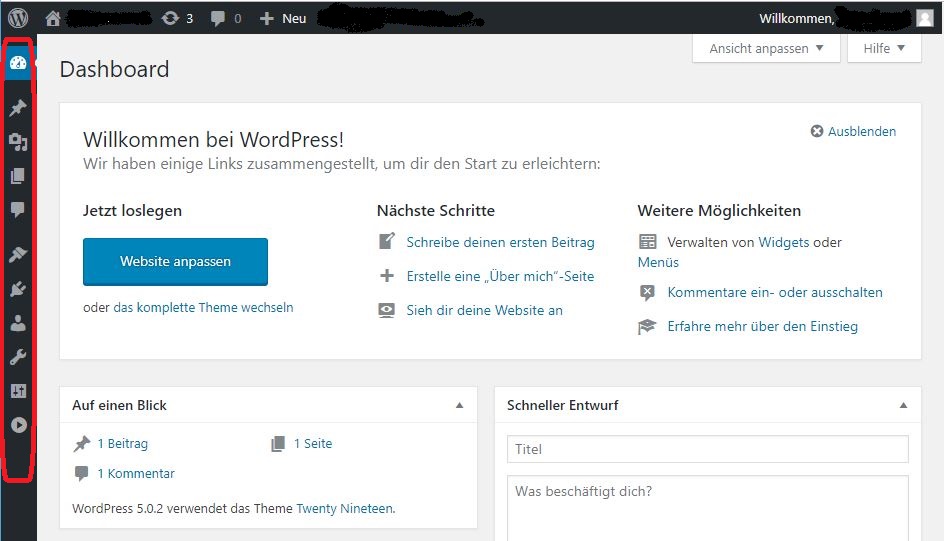Click Schreibe deinen ersten Beitrag link
This screenshot has height=541, width=944.
click(500, 243)
